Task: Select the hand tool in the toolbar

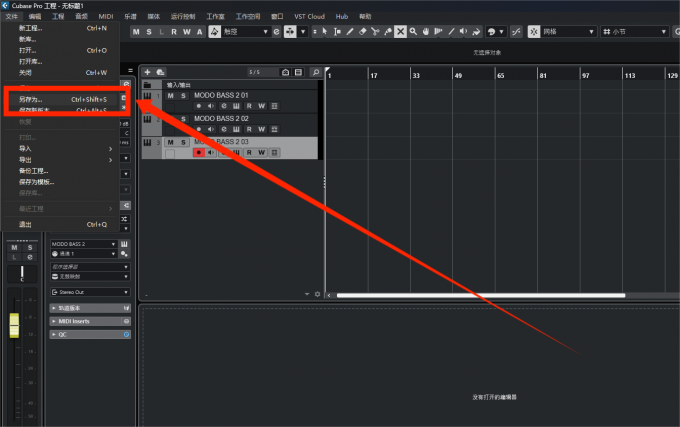Action: point(426,32)
